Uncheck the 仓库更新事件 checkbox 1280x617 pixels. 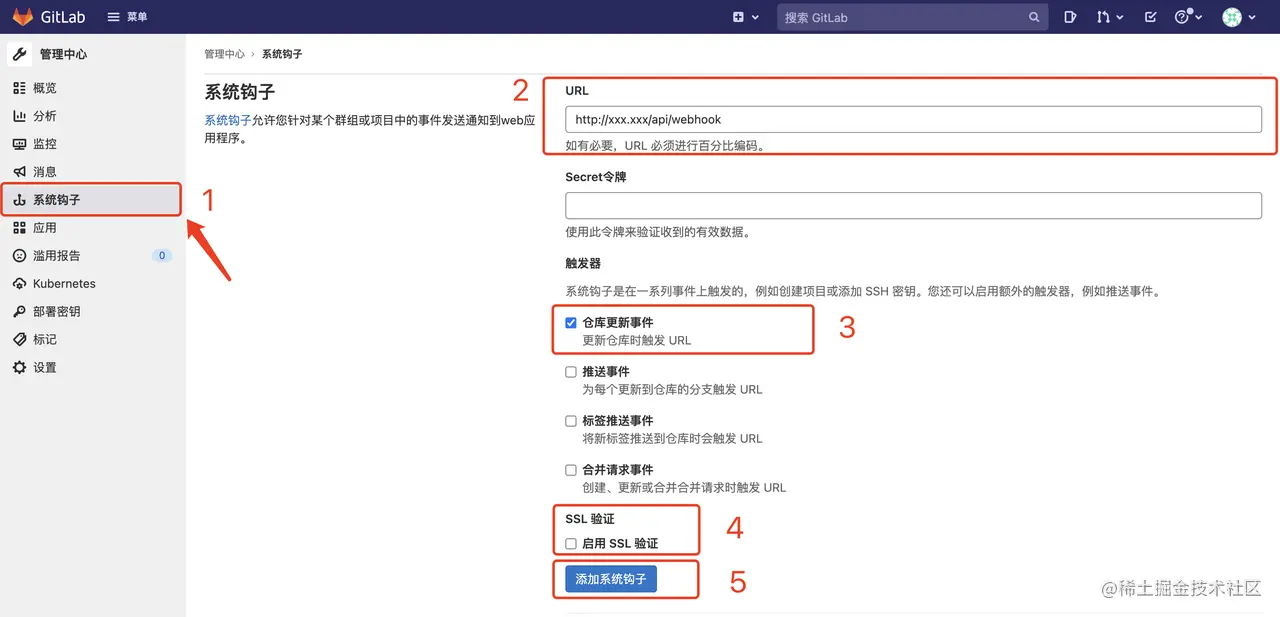pyautogui.click(x=571, y=323)
